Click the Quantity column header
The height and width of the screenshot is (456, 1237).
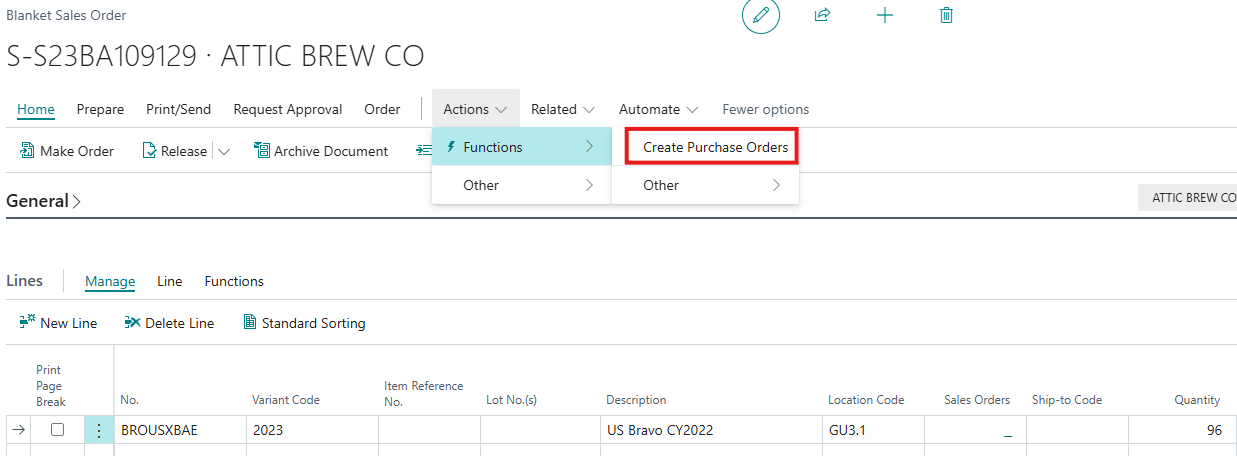(x=1197, y=400)
